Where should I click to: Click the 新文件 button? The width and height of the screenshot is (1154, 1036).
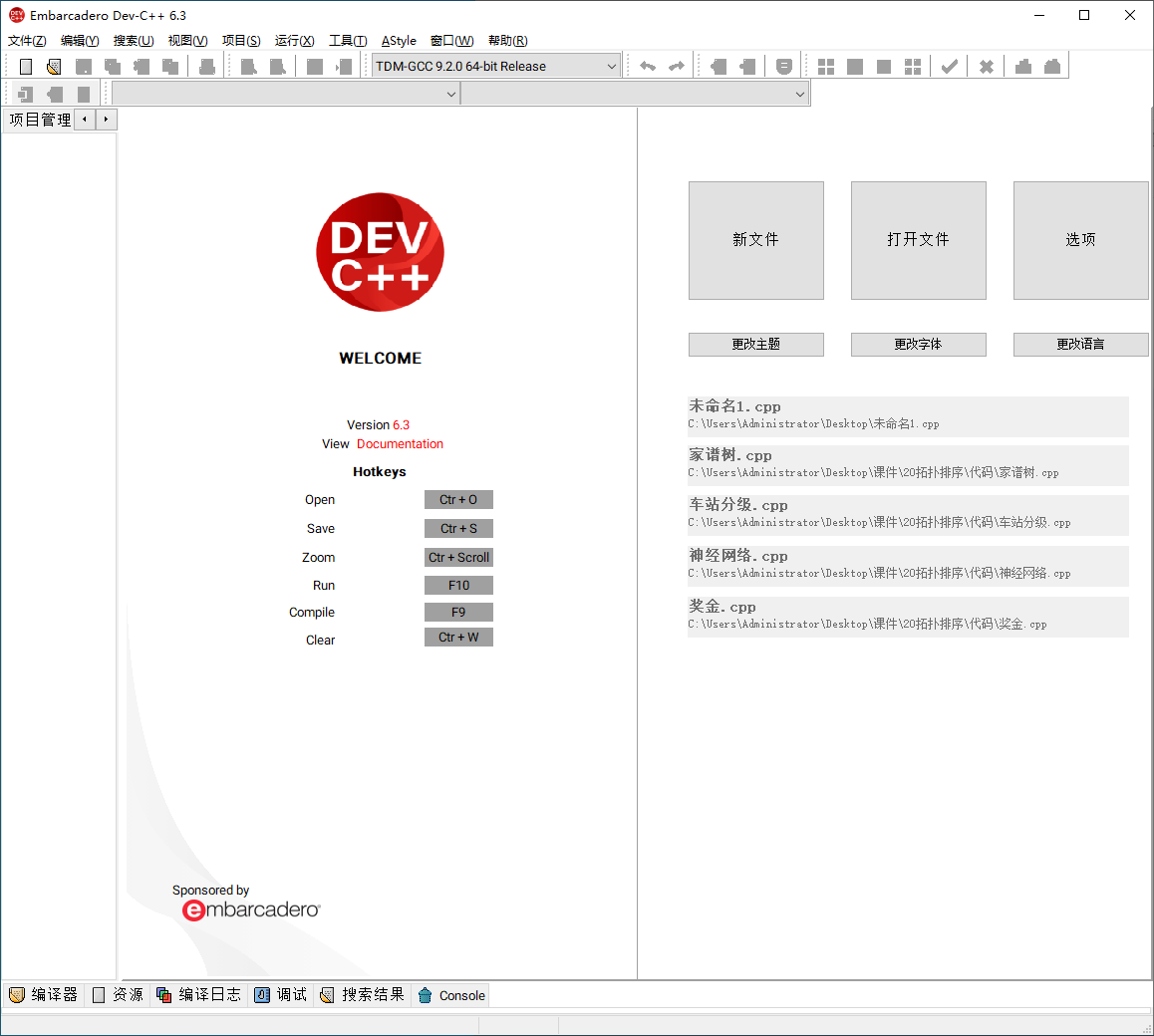pyautogui.click(x=755, y=240)
